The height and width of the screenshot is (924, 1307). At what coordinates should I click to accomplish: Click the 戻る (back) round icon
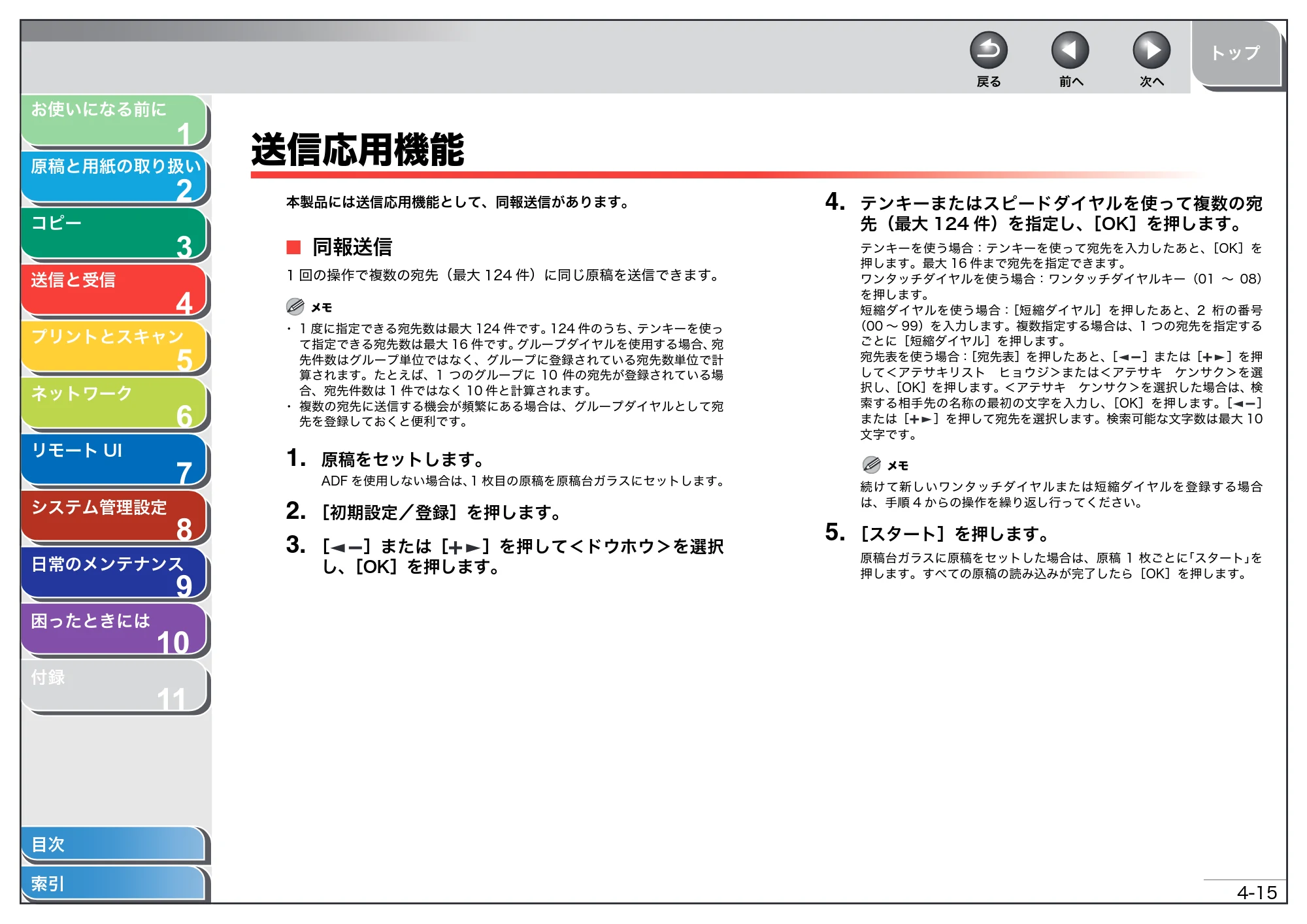point(988,50)
